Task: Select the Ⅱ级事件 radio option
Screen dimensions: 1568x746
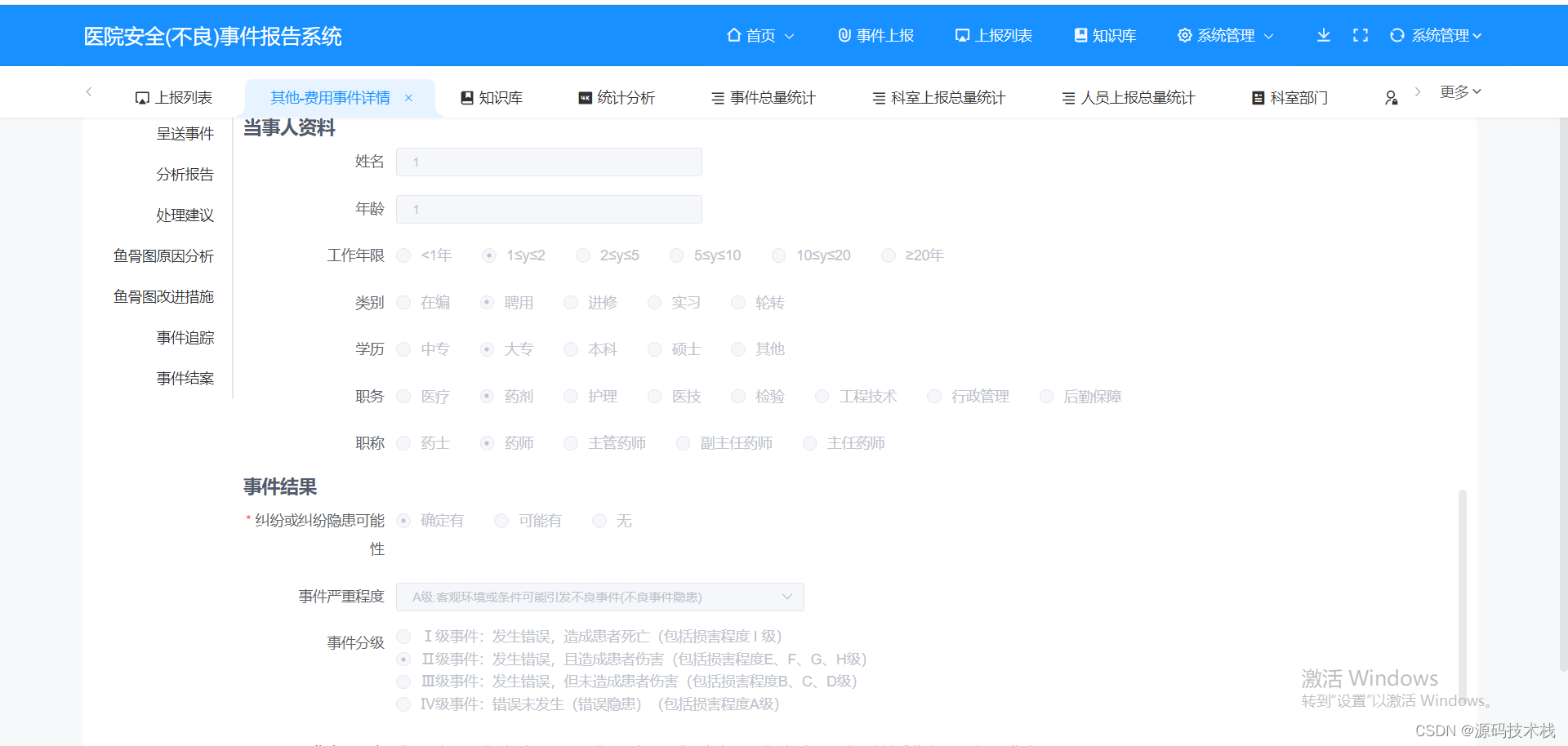Action: (x=403, y=659)
